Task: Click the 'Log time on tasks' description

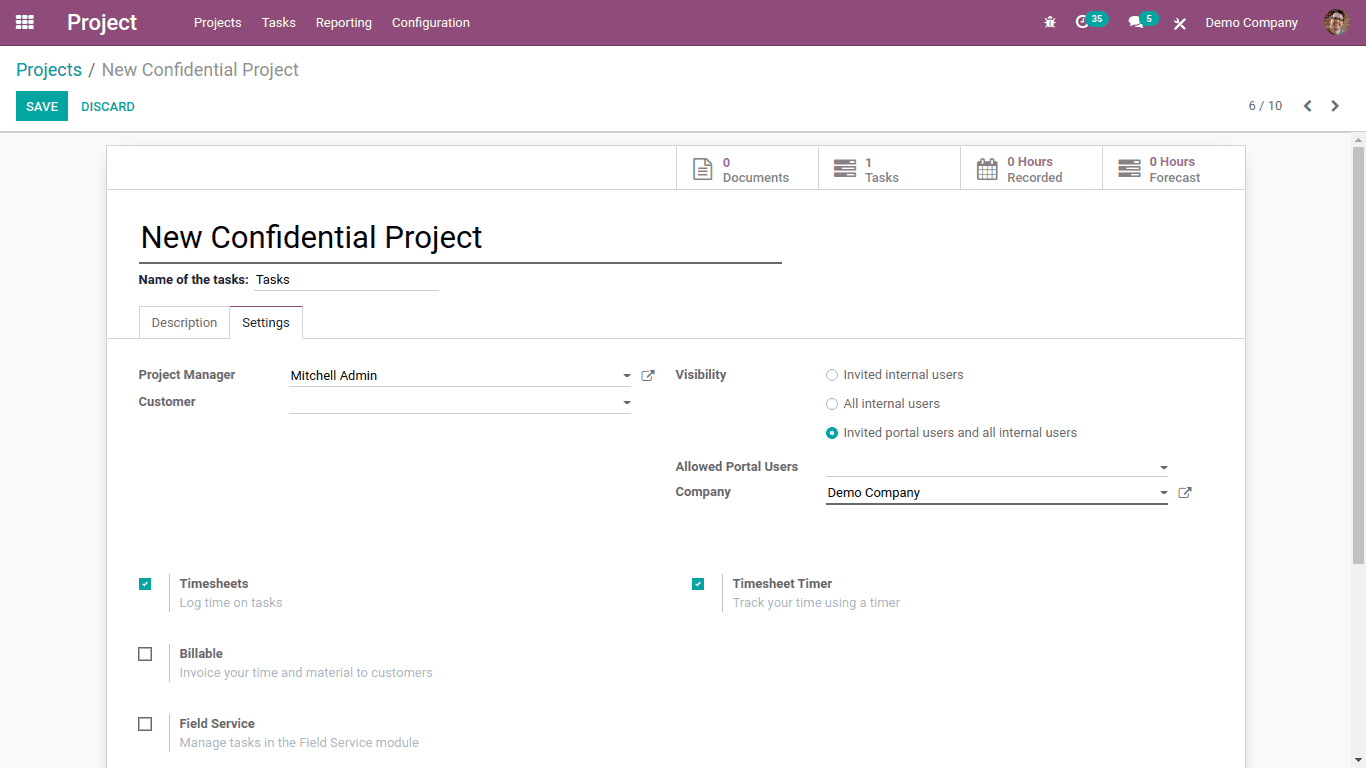Action: pos(231,603)
